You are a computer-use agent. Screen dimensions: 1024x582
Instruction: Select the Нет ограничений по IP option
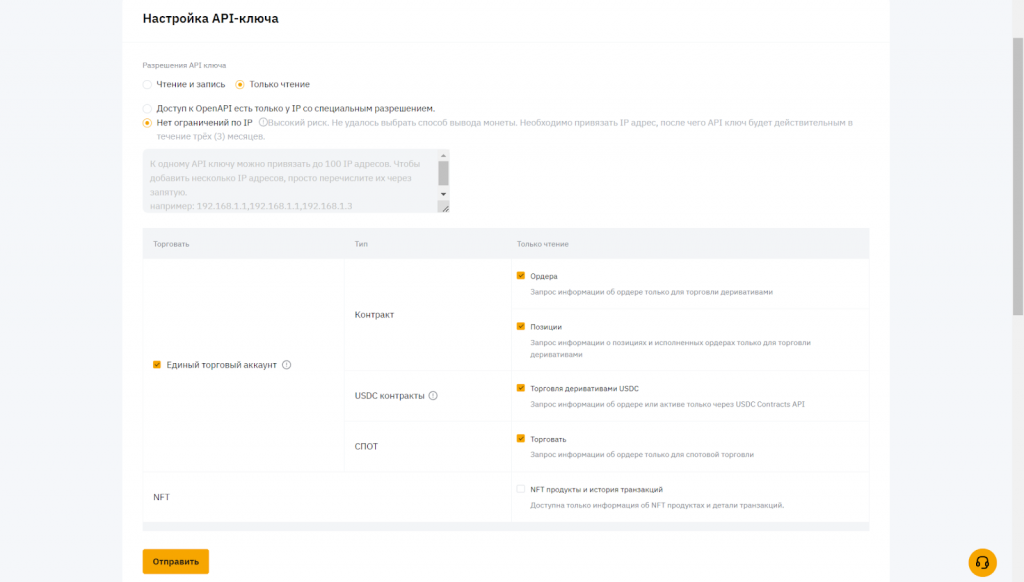[x=148, y=122]
